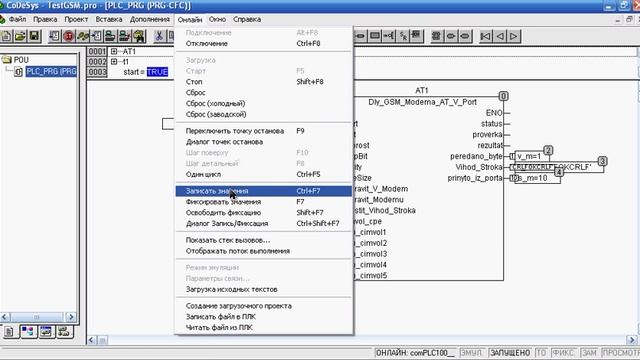
Task: Click left arrow of POU panel scrollbar
Action: coord(5,317)
